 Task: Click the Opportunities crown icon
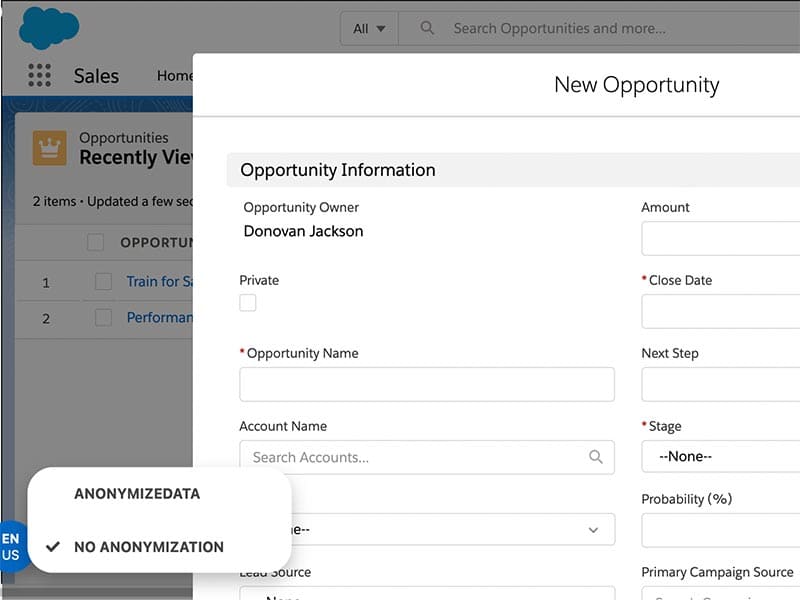(x=50, y=148)
